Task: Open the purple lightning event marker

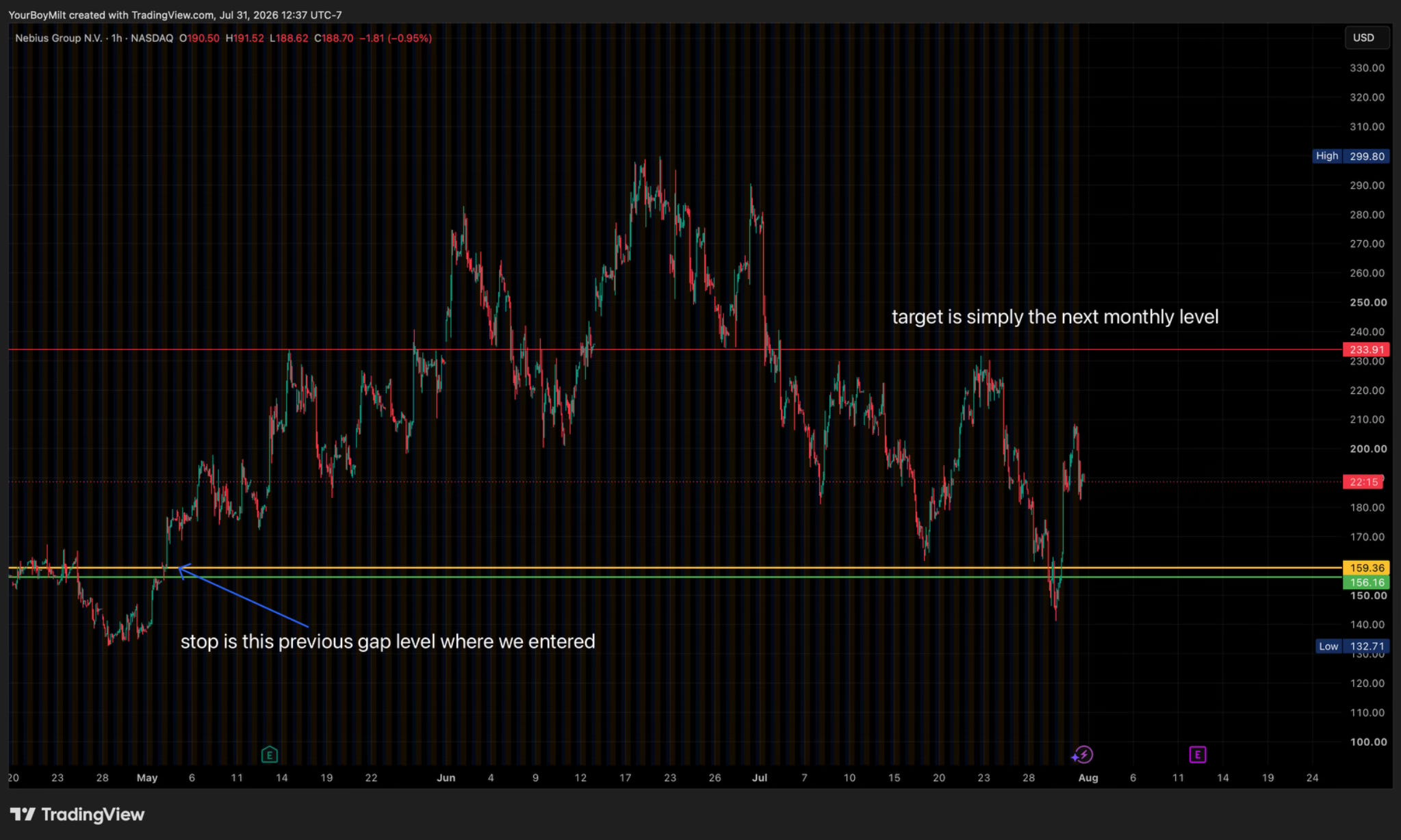Action: pos(1083,754)
